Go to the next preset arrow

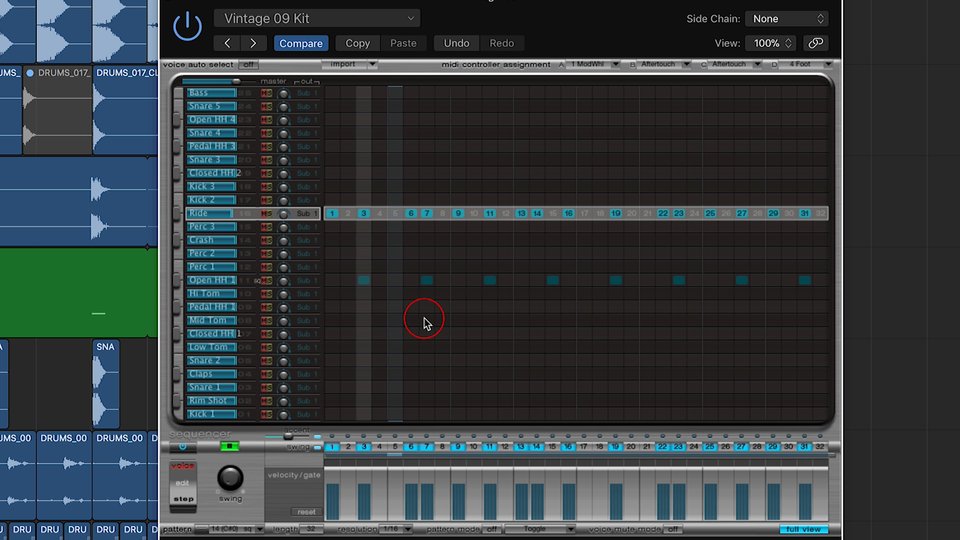pyautogui.click(x=253, y=43)
